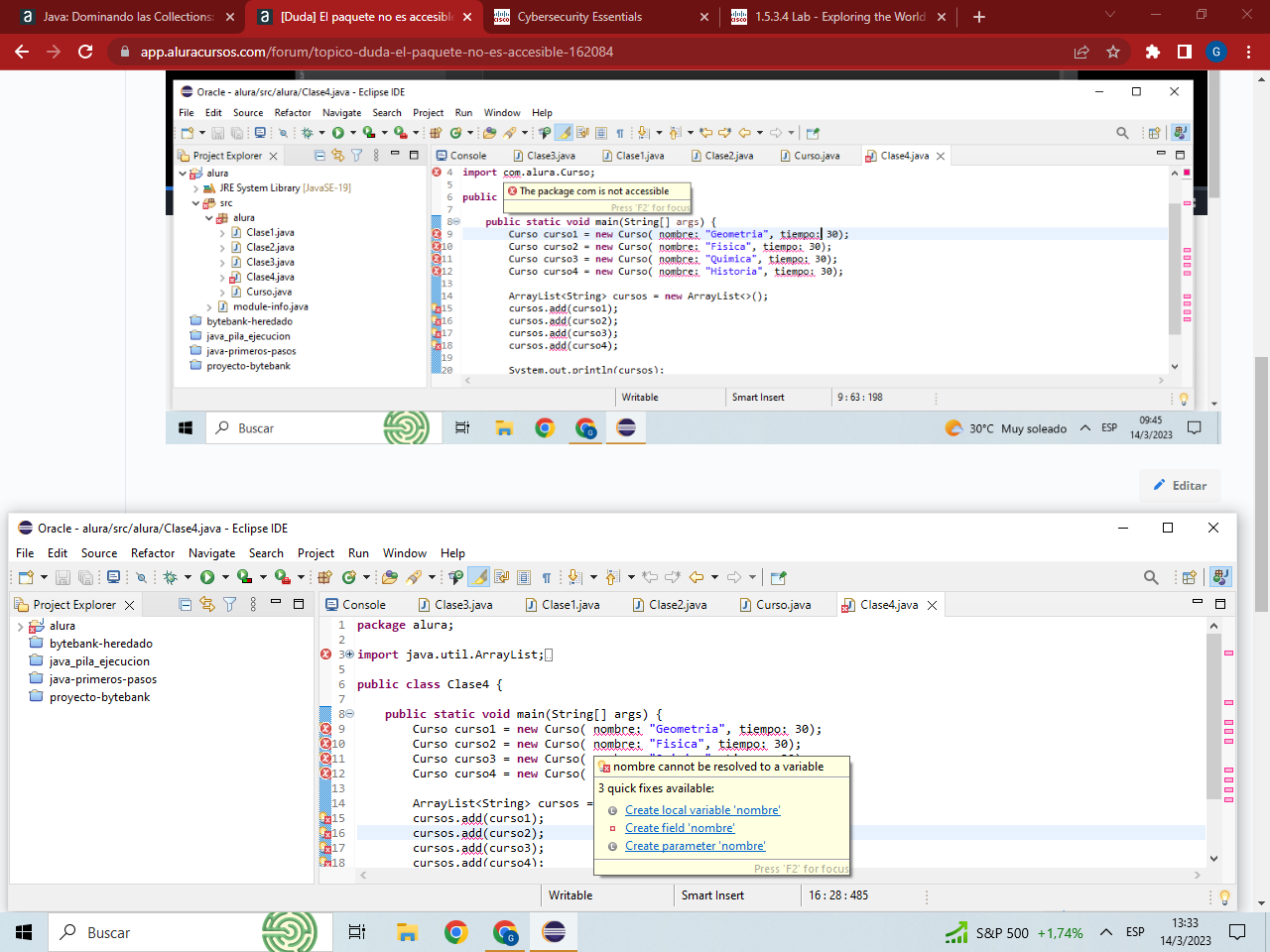Open the Project Explorer filter funnel icon
The image size is (1270, 952).
229,604
